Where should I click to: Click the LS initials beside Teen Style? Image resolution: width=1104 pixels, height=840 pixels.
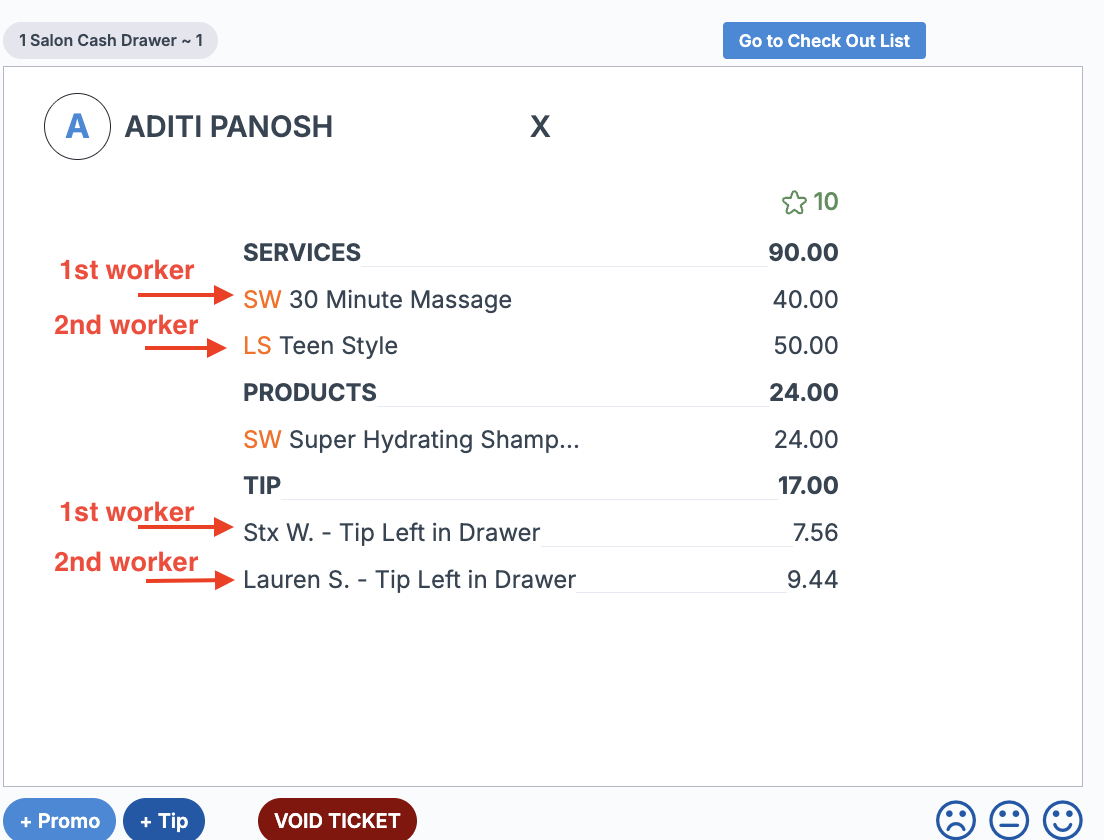[257, 346]
